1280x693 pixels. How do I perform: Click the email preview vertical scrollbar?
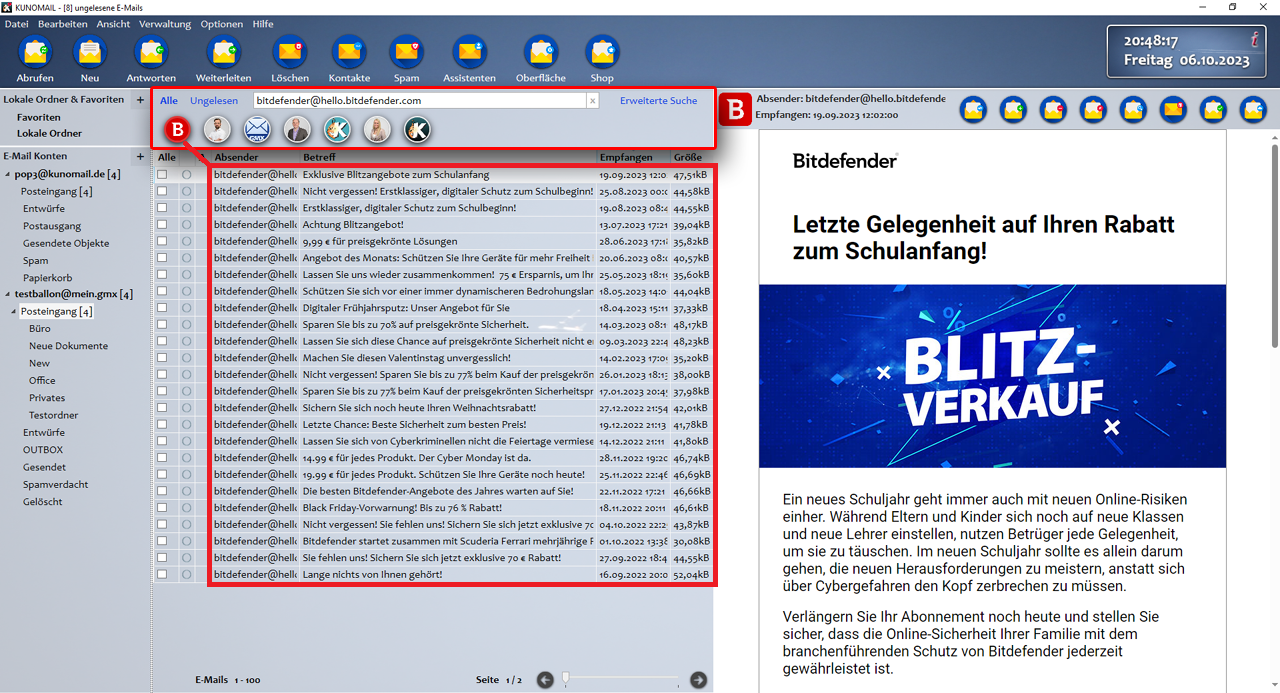point(1274,246)
